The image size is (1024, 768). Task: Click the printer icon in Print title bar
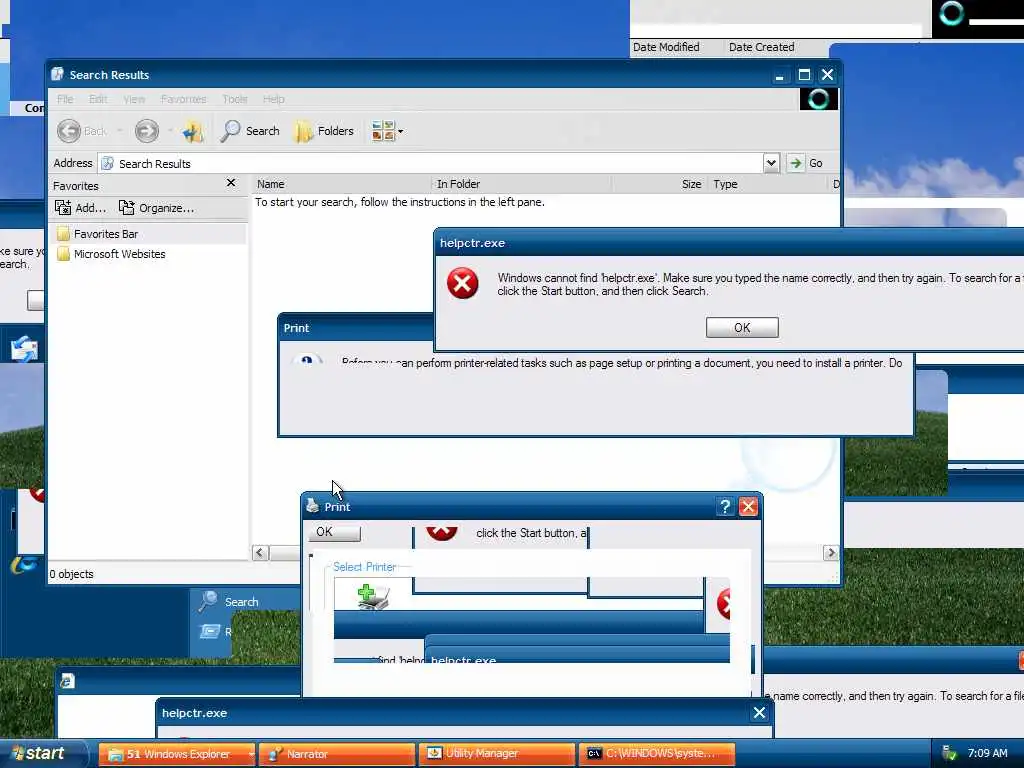click(313, 506)
